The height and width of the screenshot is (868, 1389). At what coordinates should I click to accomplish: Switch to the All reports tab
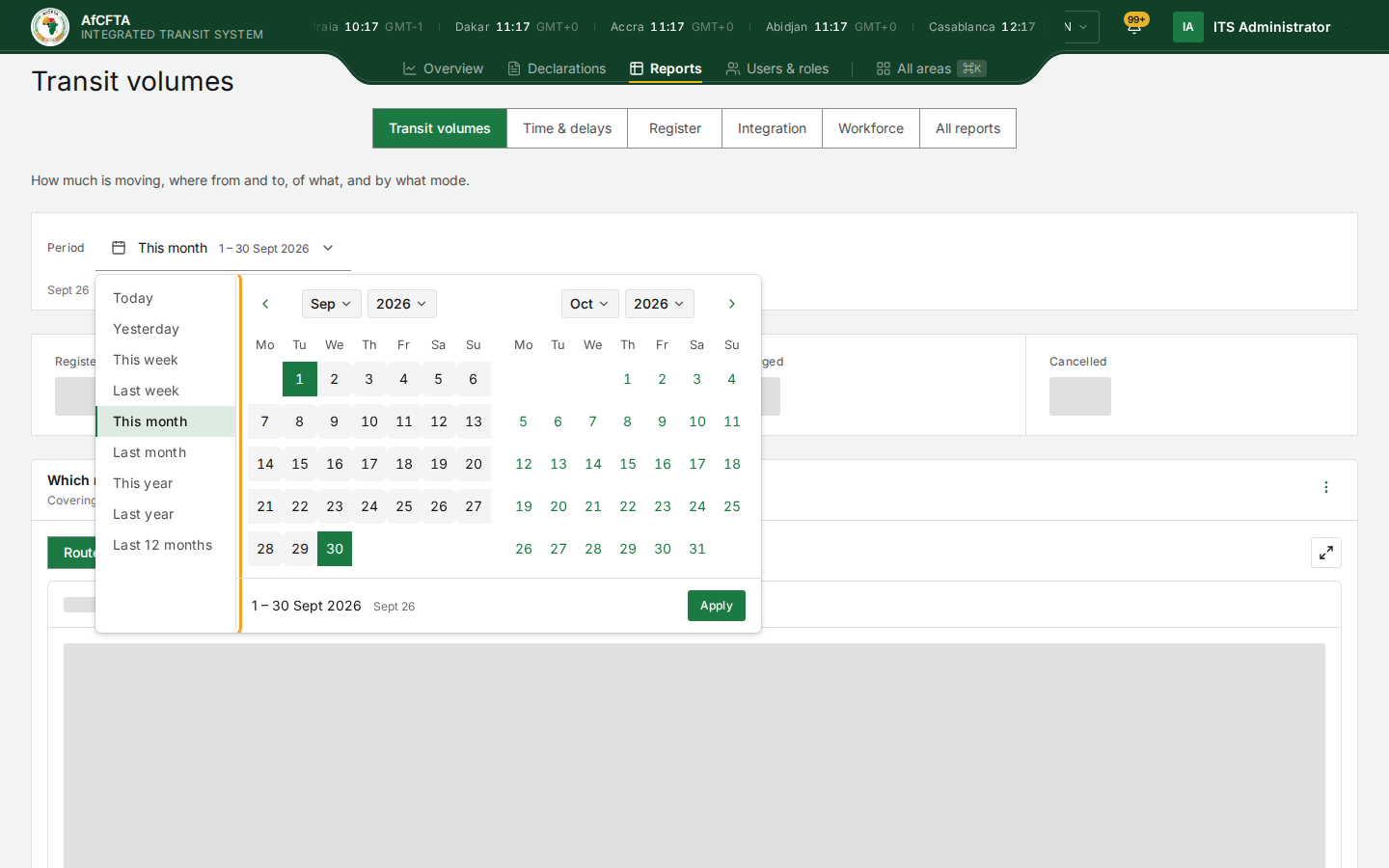[967, 128]
